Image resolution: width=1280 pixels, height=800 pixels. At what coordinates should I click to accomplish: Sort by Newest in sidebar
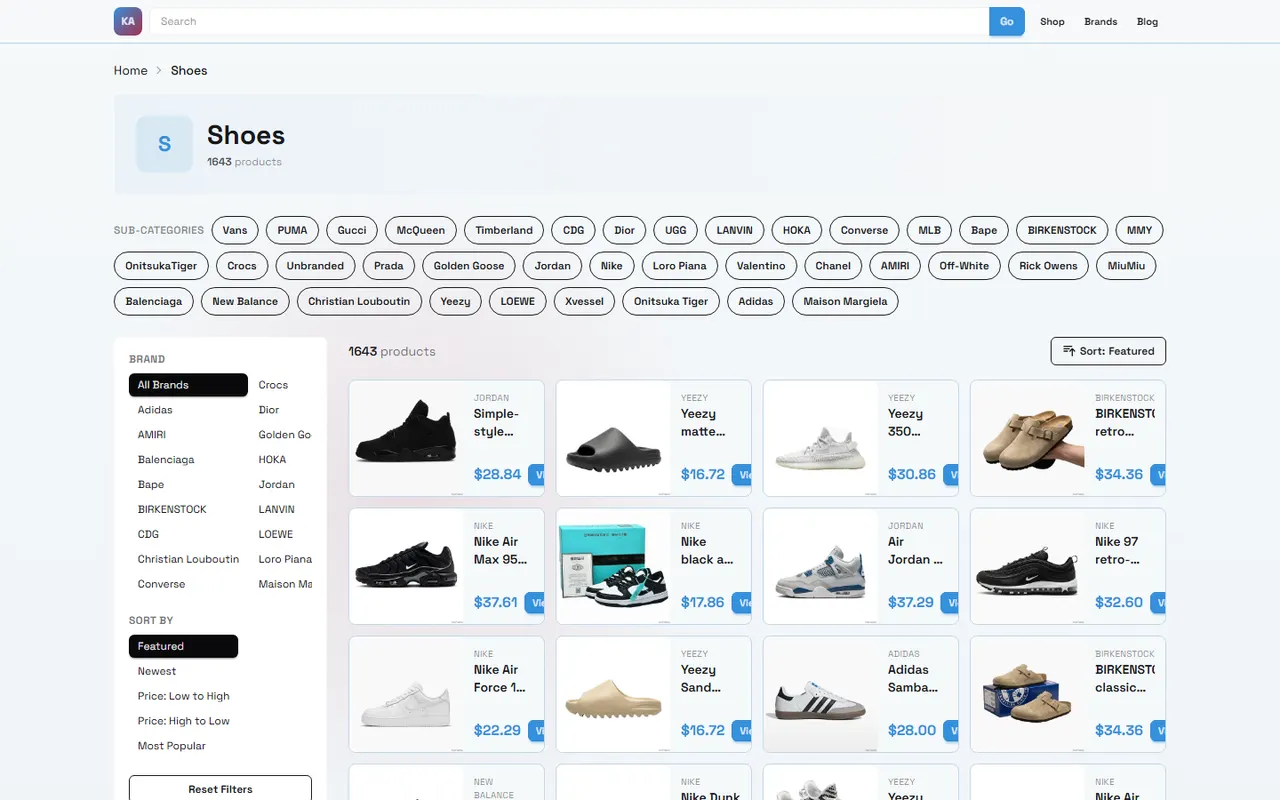[x=157, y=671]
